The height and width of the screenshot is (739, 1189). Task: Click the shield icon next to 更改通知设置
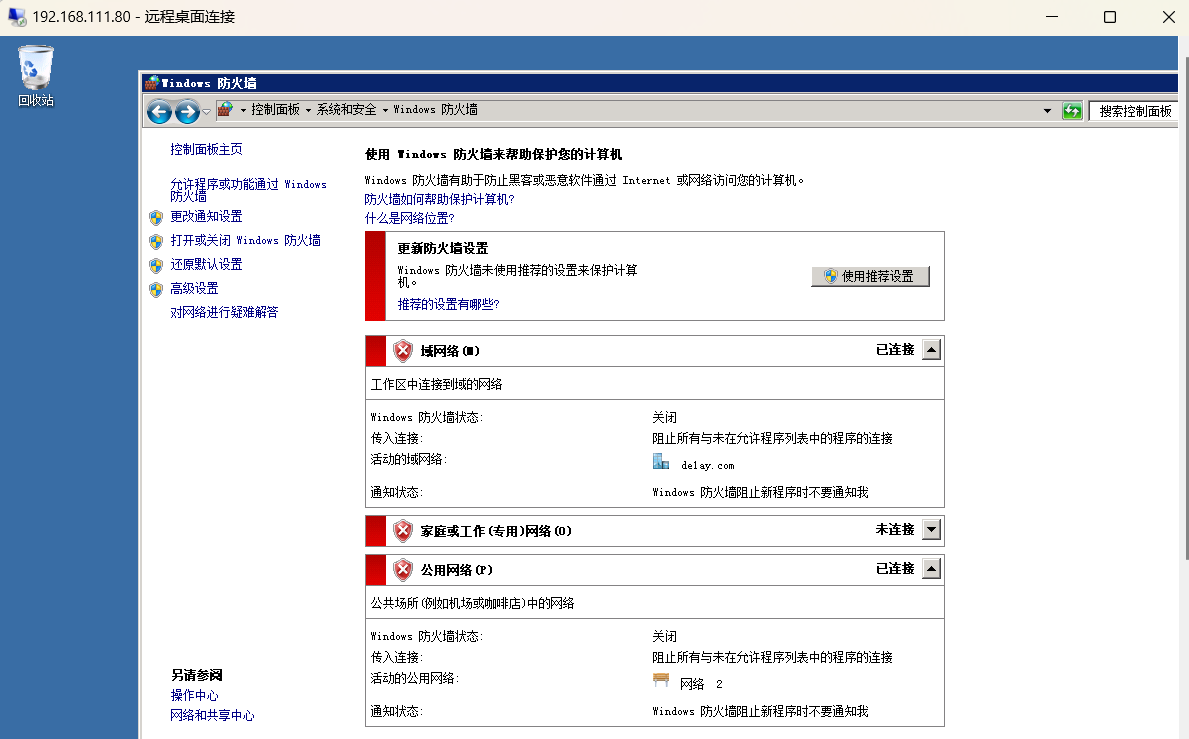[x=157, y=217]
